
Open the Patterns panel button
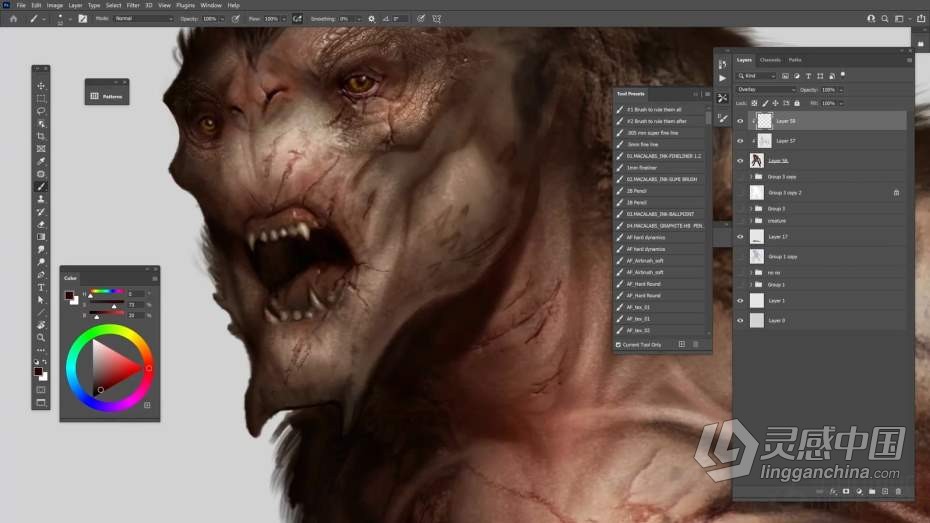(x=107, y=96)
